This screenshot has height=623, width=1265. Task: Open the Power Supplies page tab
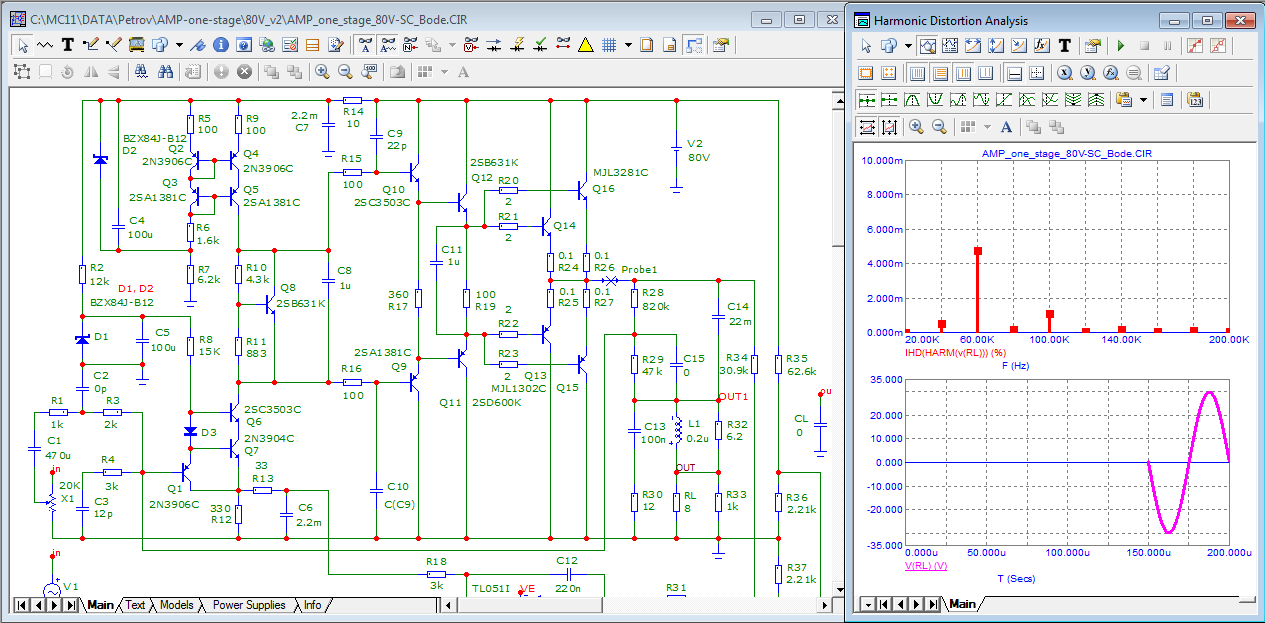pos(249,605)
